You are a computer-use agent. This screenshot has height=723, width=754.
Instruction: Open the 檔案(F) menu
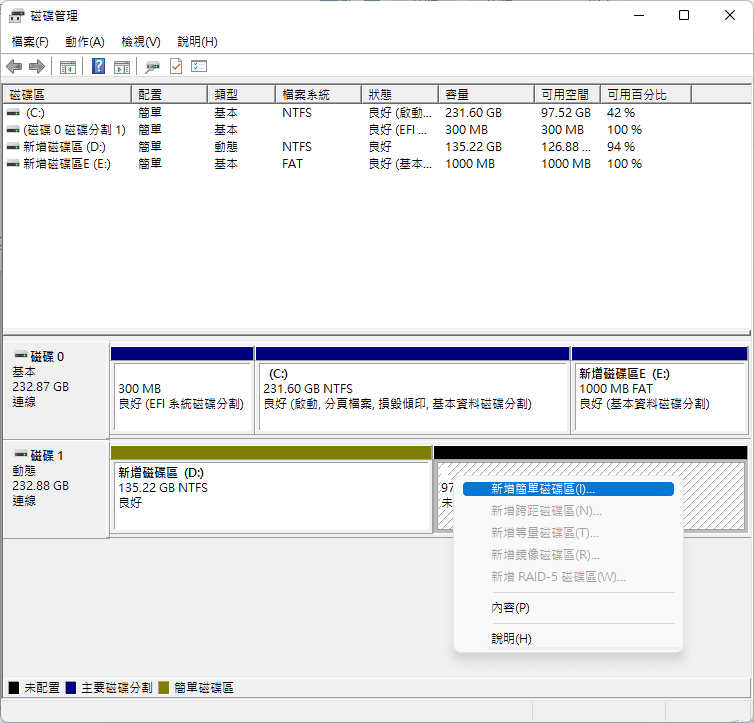[x=30, y=42]
